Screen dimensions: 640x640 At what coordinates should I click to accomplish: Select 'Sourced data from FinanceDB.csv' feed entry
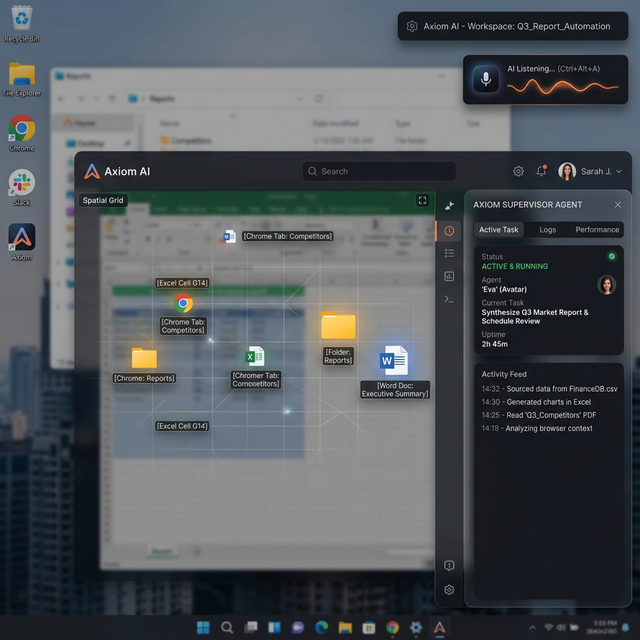coord(549,389)
